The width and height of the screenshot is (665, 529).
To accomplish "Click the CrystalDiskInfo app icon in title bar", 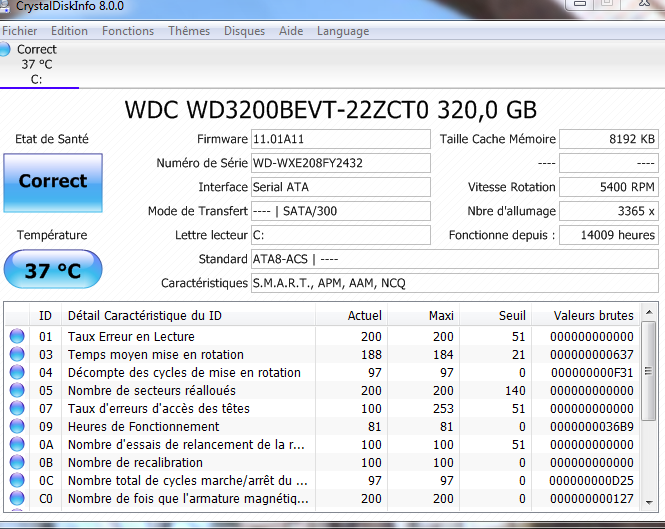I will click(x=4, y=6).
